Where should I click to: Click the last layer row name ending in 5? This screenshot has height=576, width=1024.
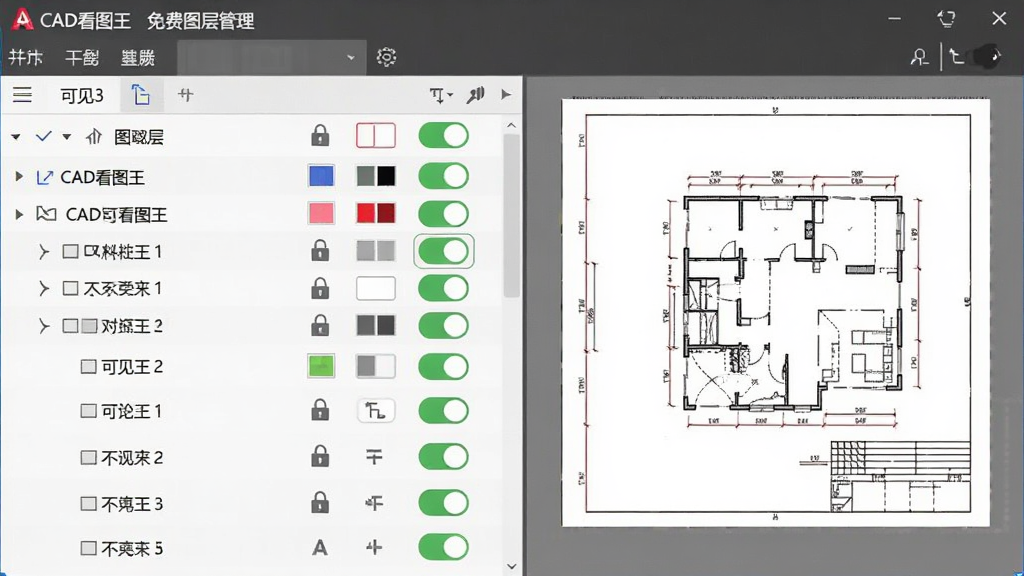132,549
